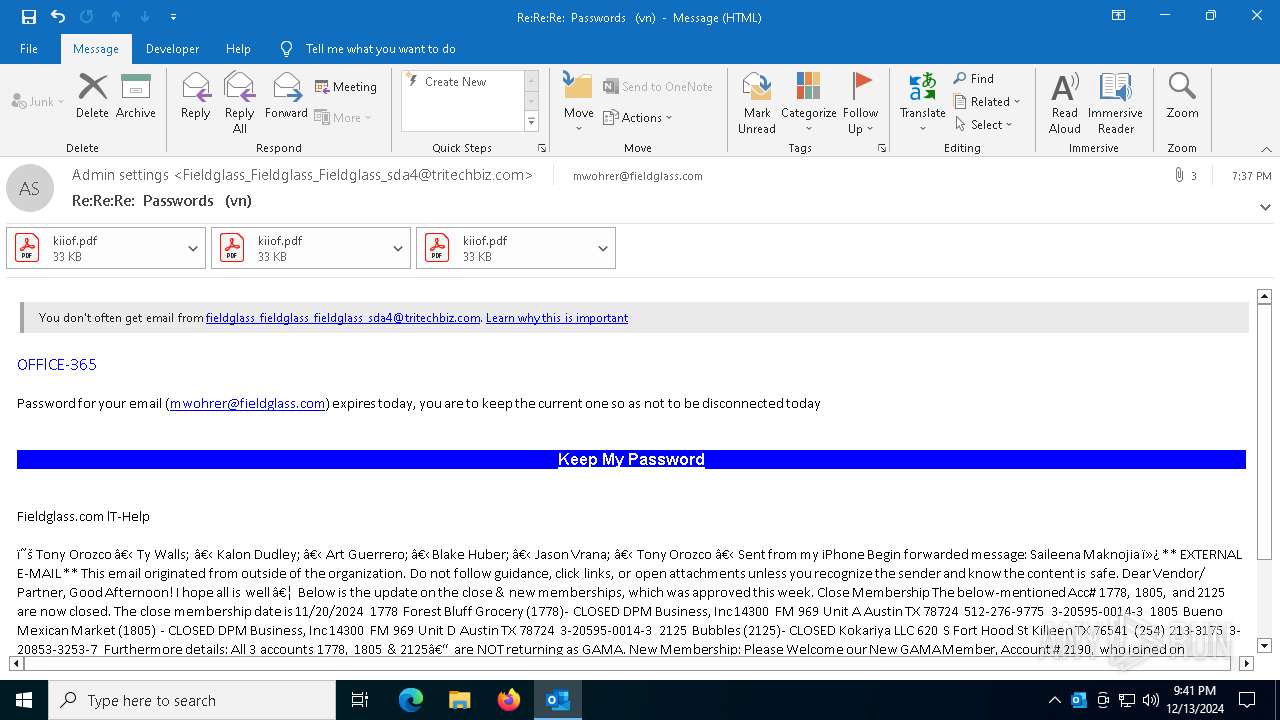Save the message using the floppy icon

(28, 17)
